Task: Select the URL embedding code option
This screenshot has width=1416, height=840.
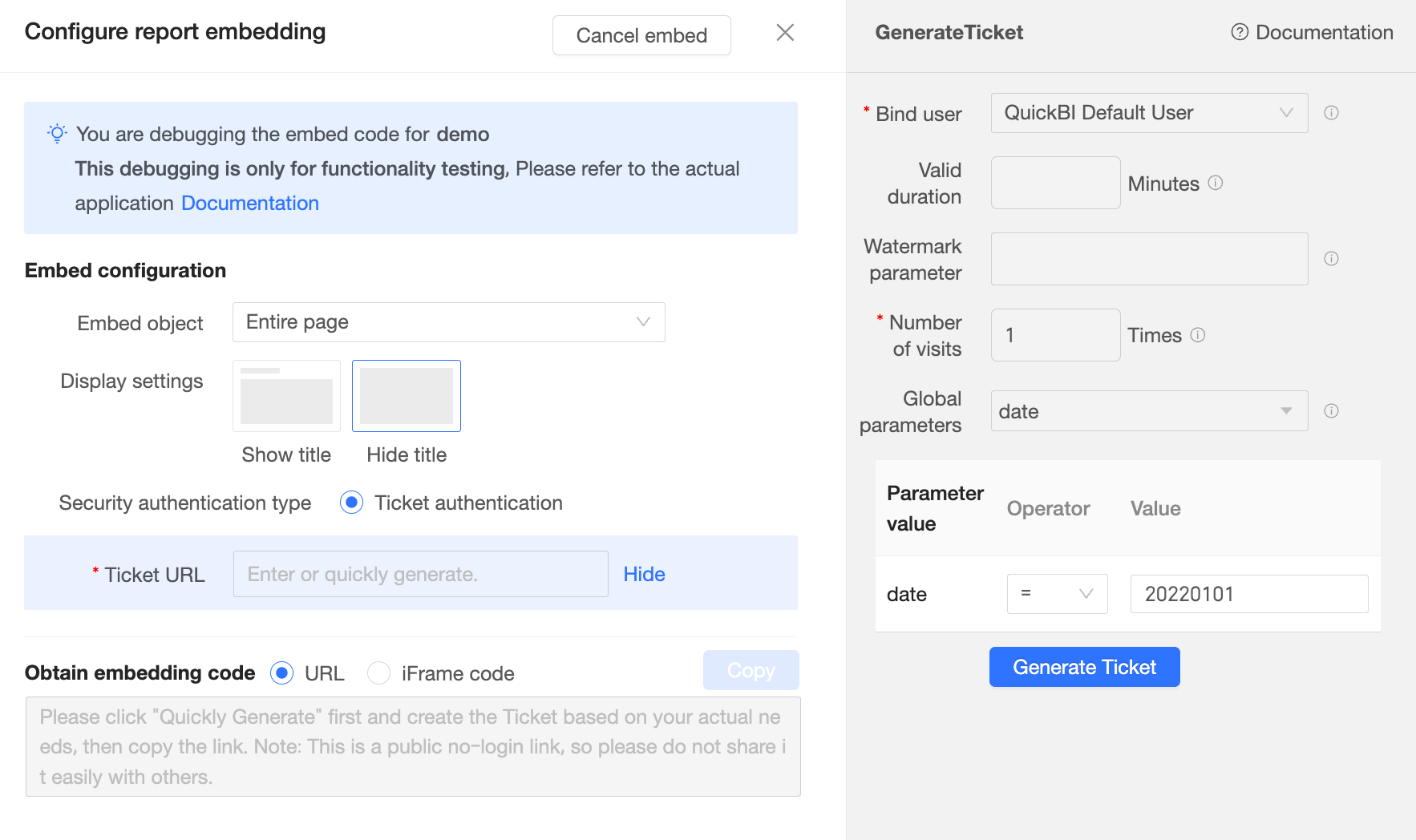Action: (281, 673)
